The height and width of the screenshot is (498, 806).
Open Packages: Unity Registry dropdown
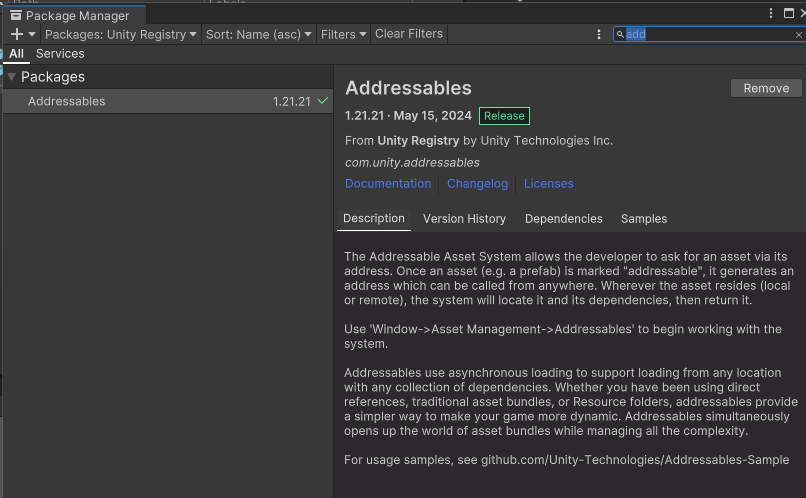tap(121, 34)
